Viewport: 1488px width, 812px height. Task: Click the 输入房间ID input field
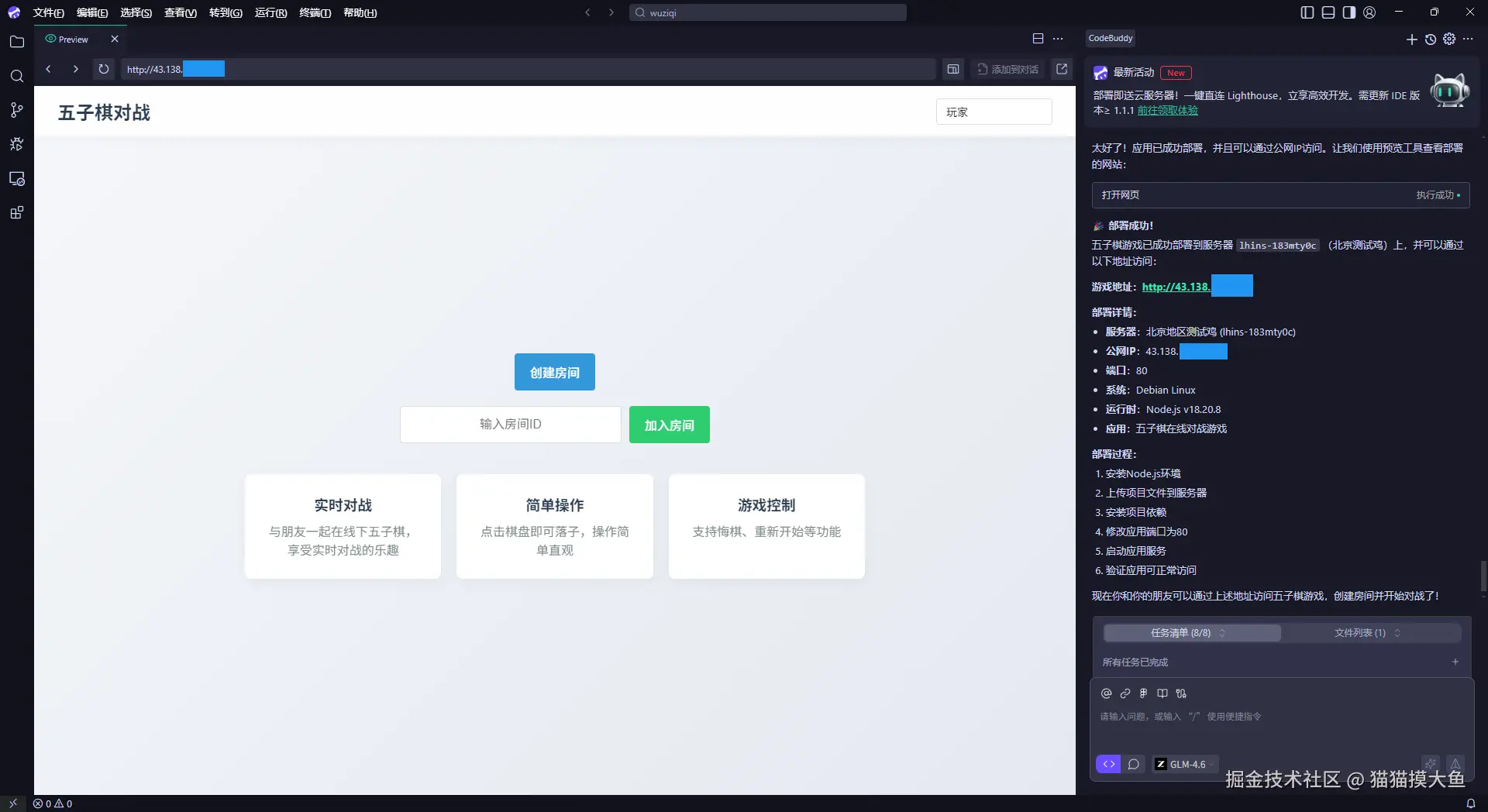tap(511, 425)
